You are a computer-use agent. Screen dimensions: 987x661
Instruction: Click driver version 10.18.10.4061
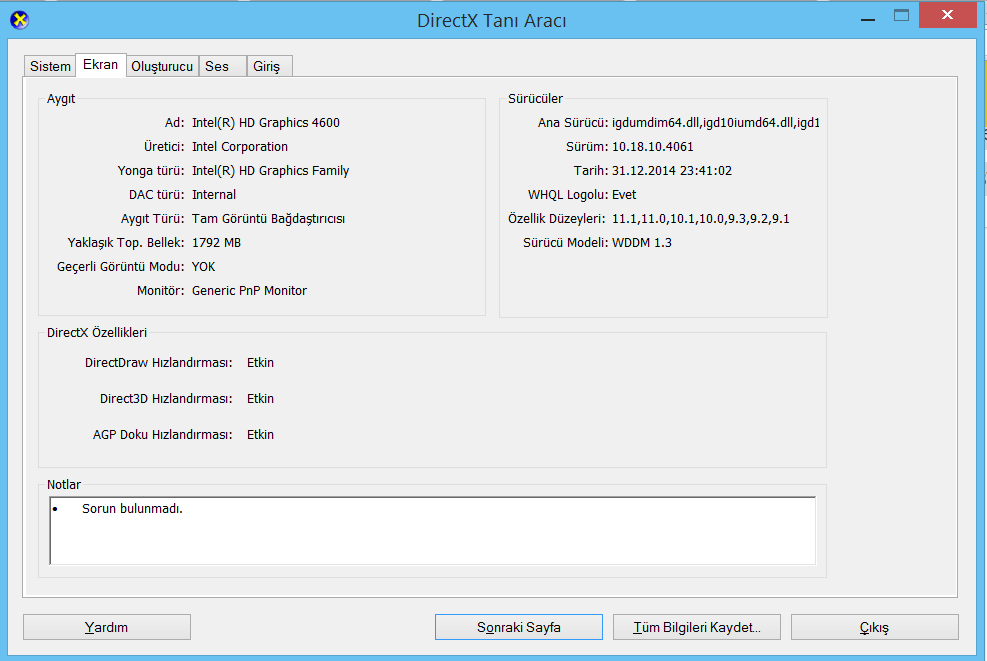(x=653, y=147)
